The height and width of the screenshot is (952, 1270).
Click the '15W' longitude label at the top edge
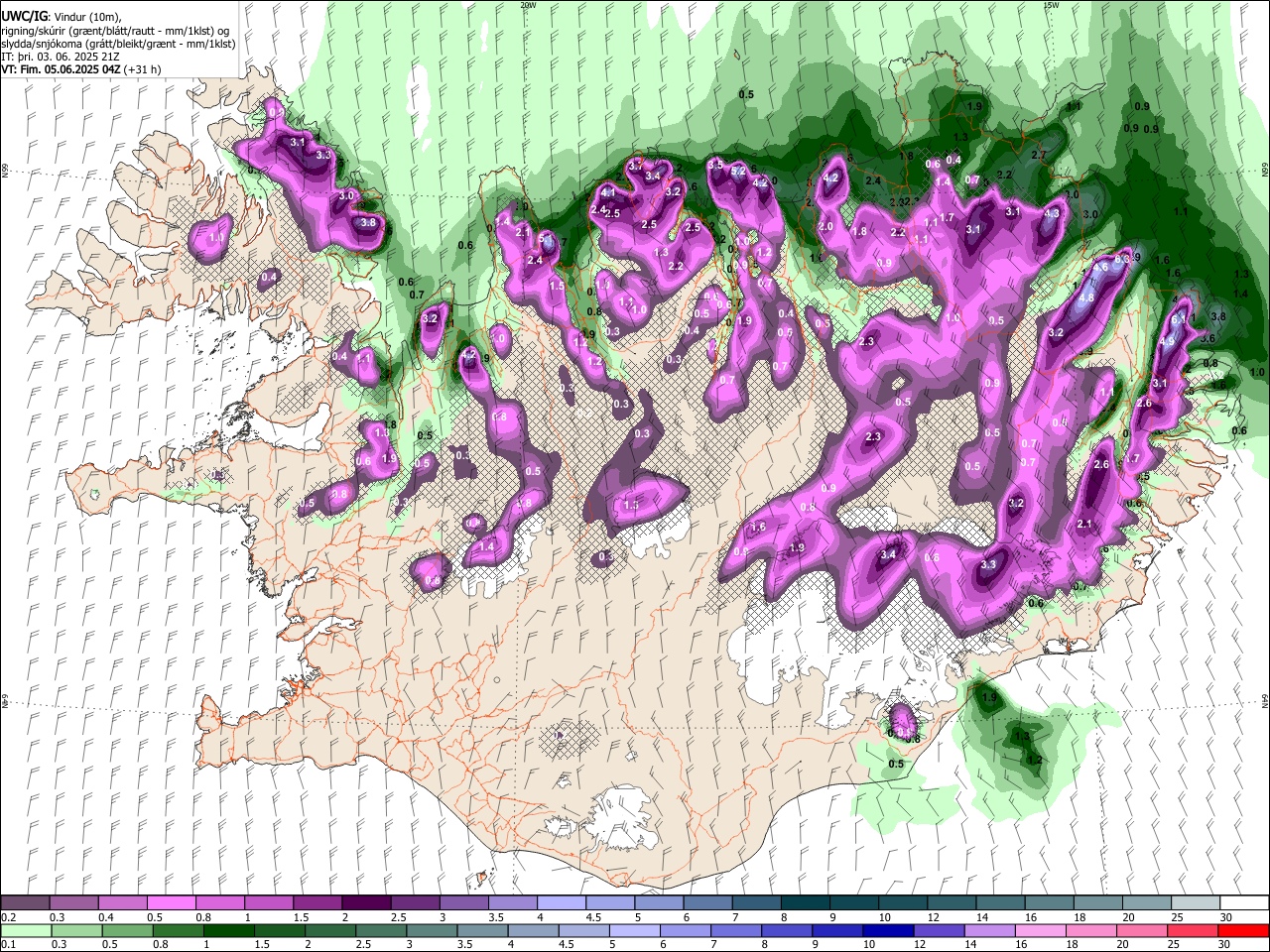pyautogui.click(x=1051, y=5)
